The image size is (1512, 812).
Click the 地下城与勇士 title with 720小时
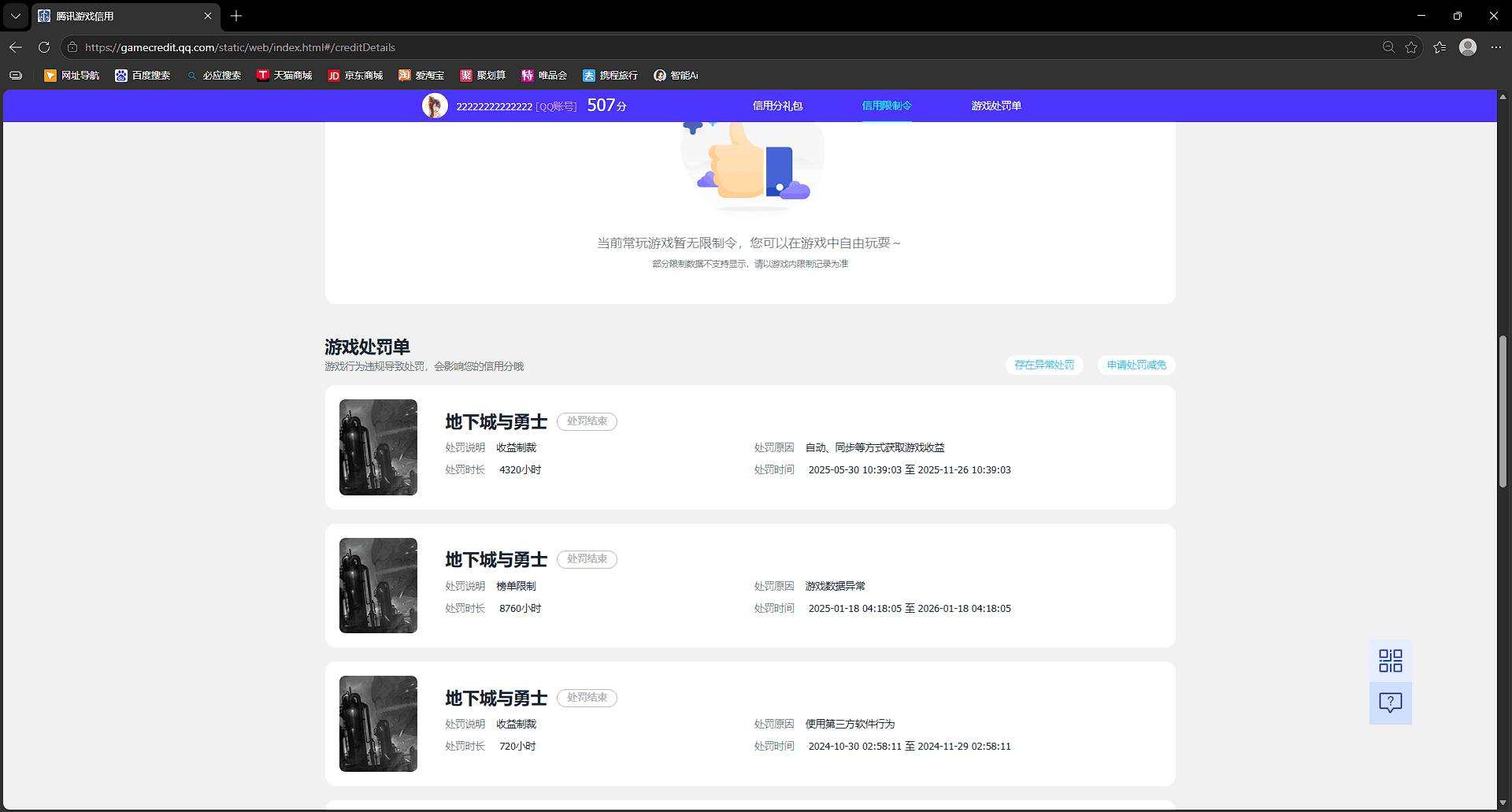tap(496, 699)
